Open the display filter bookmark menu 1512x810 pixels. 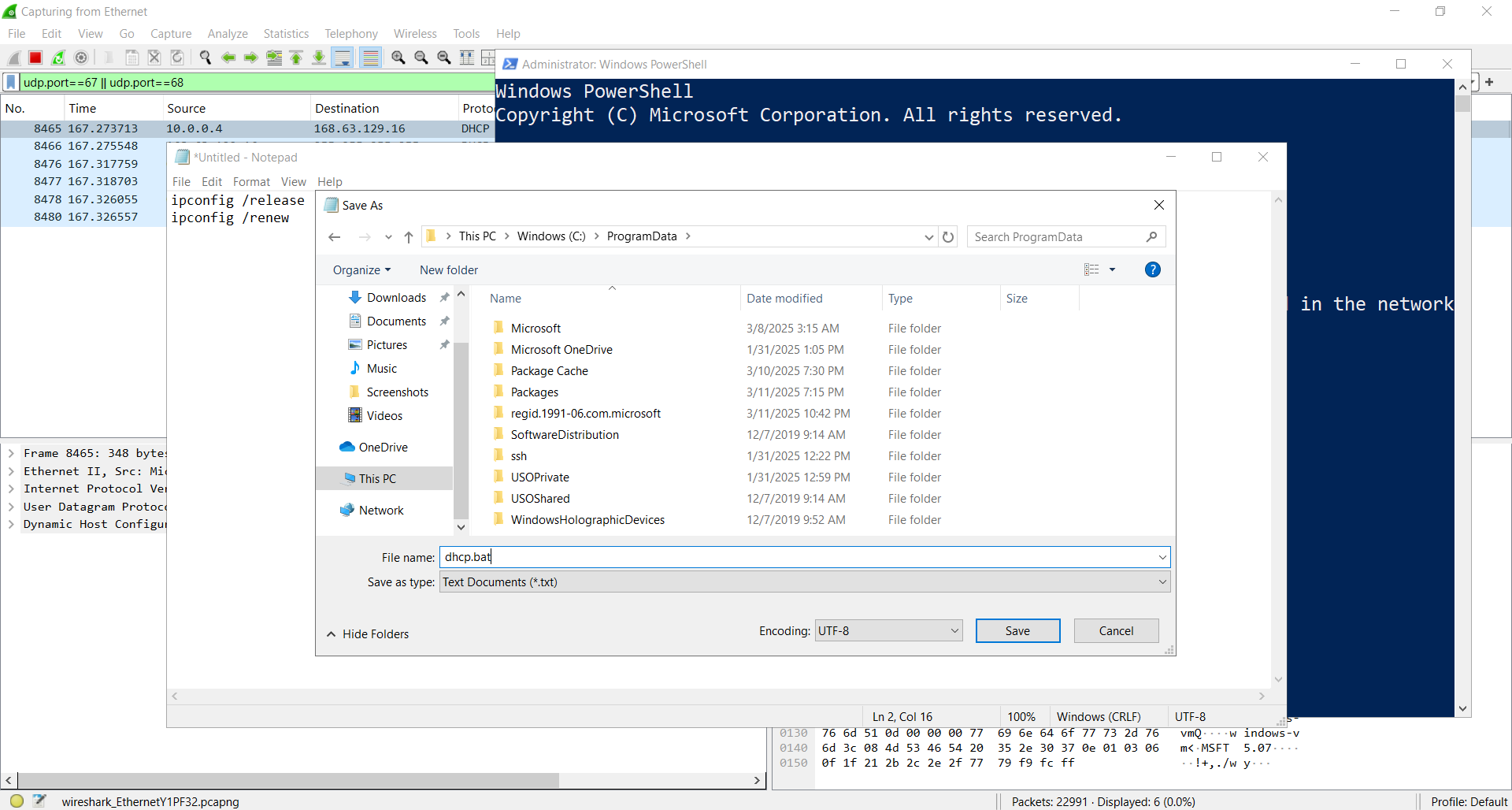tap(11, 82)
